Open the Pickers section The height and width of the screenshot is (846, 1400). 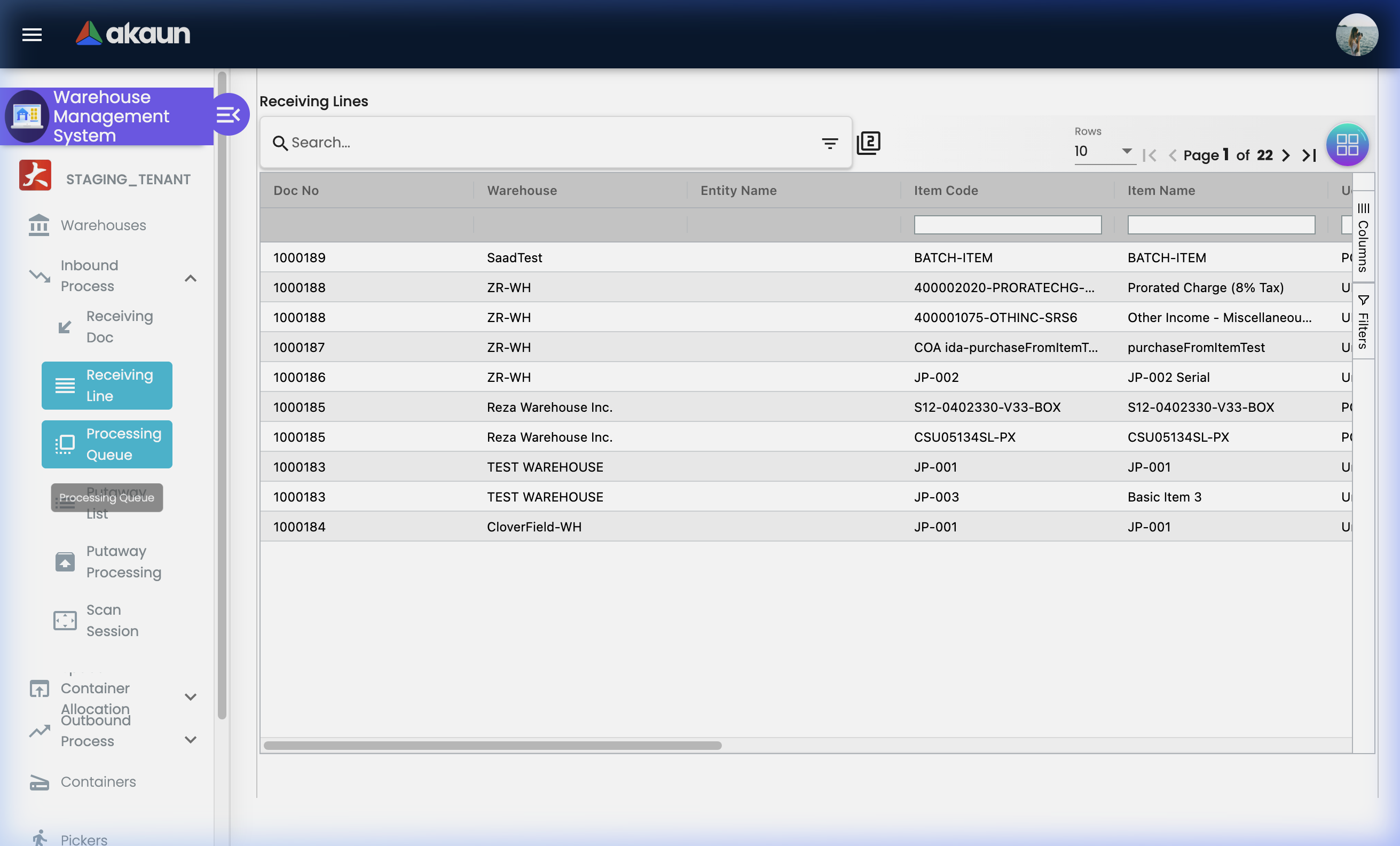click(83, 839)
